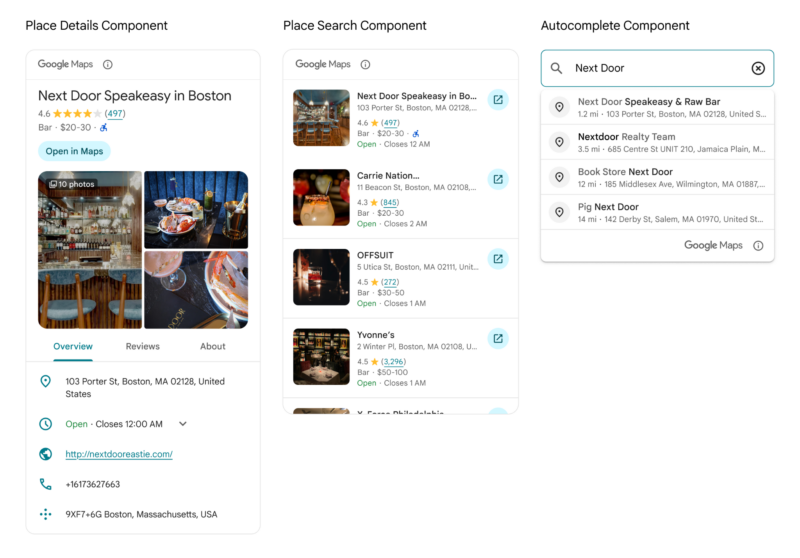Image resolution: width=800 pixels, height=558 pixels.
Task: Click the Open in Maps button
Action: click(74, 151)
